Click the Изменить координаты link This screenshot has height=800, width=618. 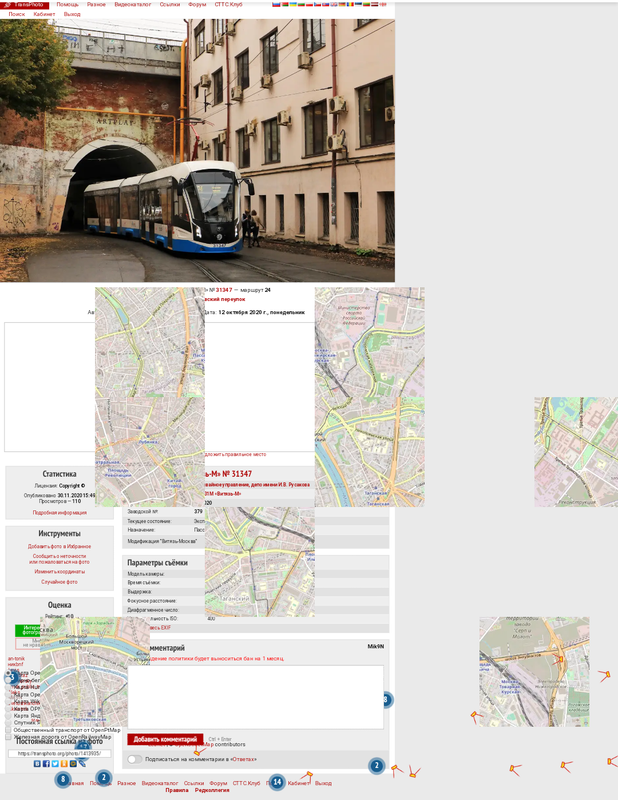click(x=60, y=572)
